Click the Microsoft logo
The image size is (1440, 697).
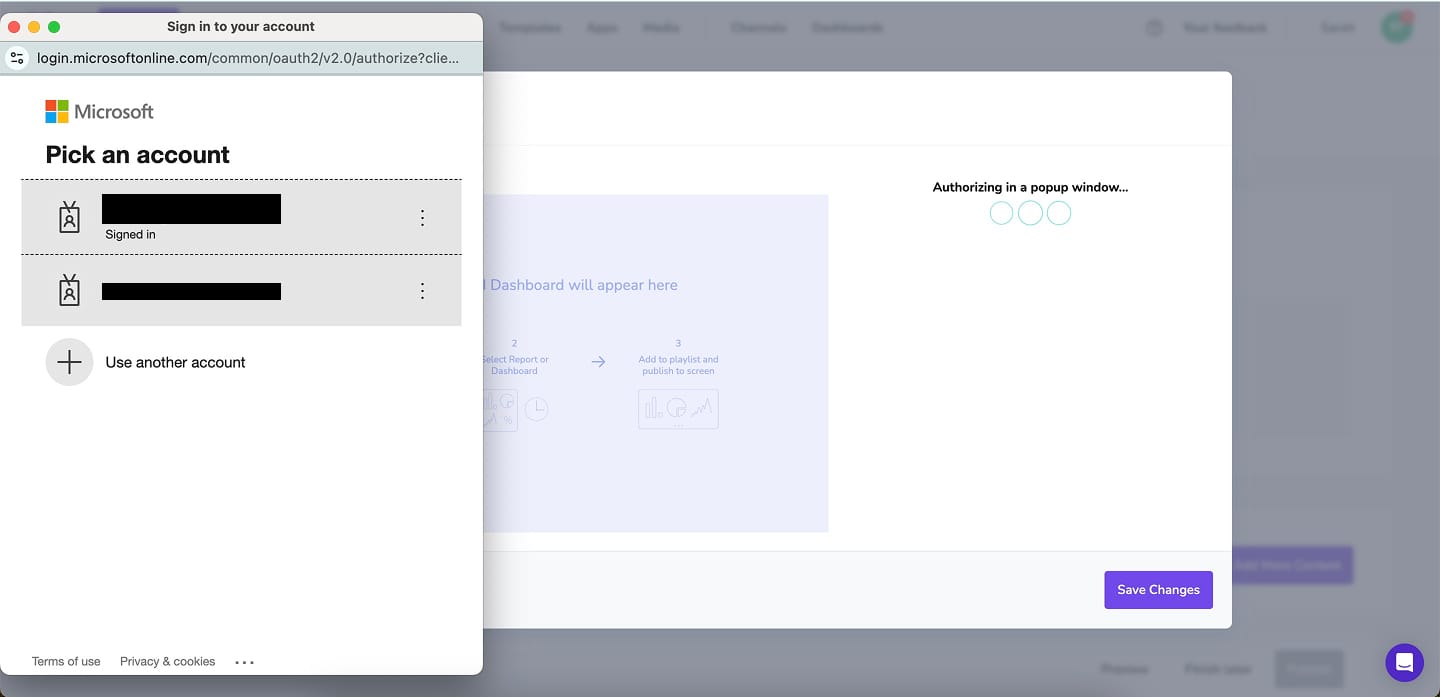pos(100,111)
